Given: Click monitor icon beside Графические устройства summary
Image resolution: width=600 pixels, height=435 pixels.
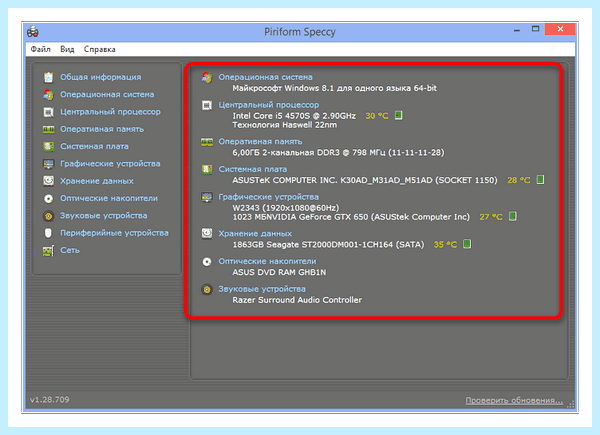Looking at the screenshot, I should (x=207, y=197).
